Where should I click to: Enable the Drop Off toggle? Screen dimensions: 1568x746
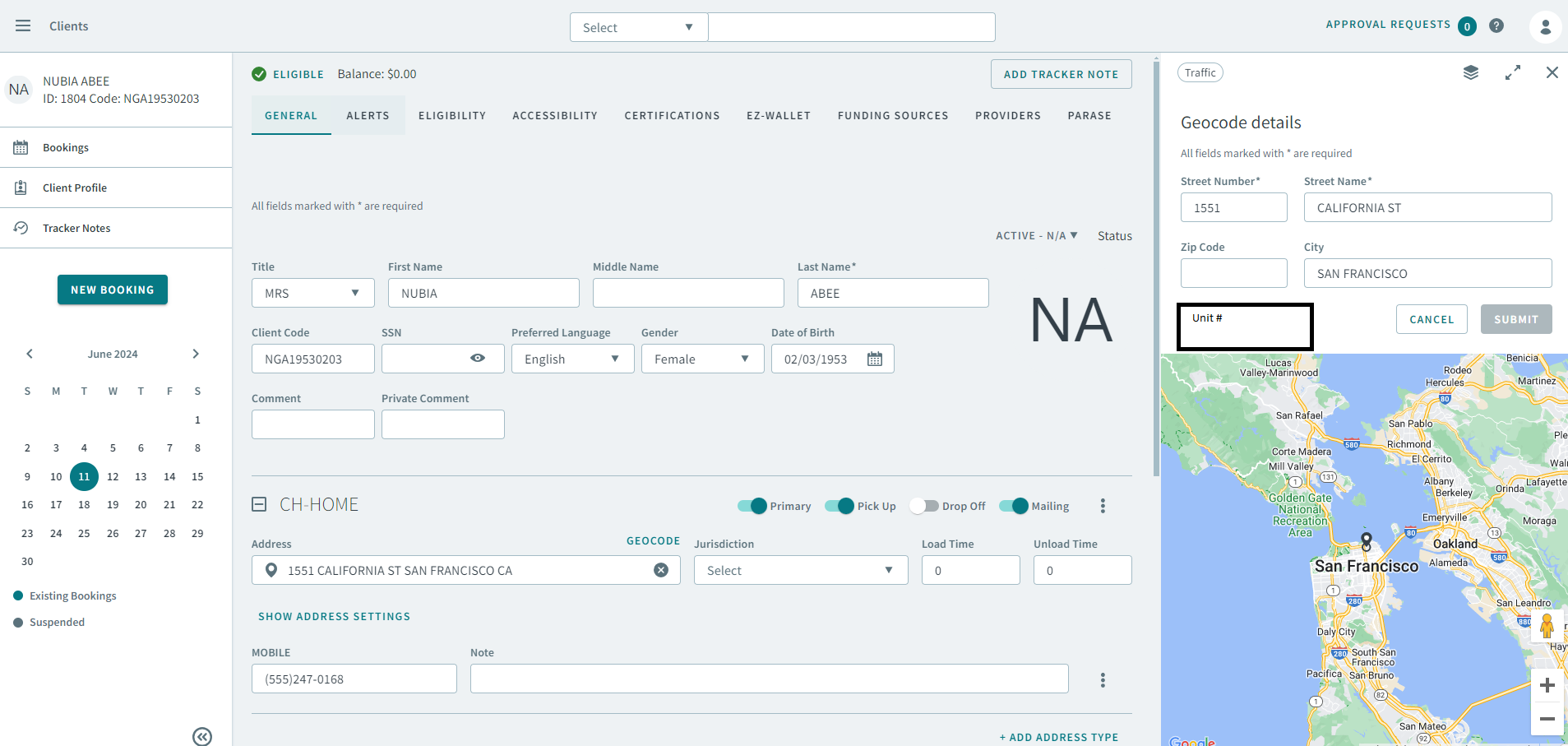tap(924, 506)
